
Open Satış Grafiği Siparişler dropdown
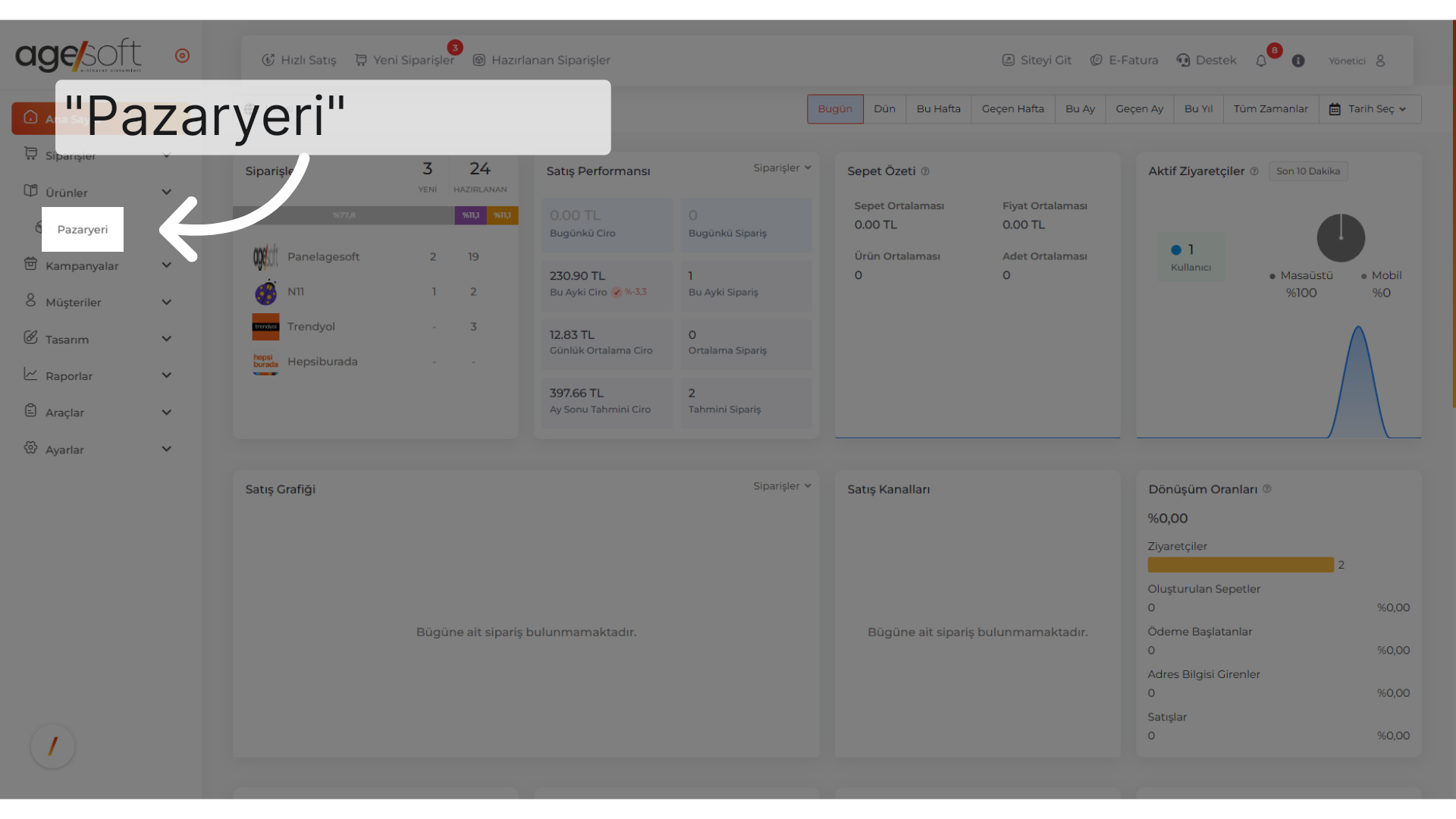click(782, 486)
